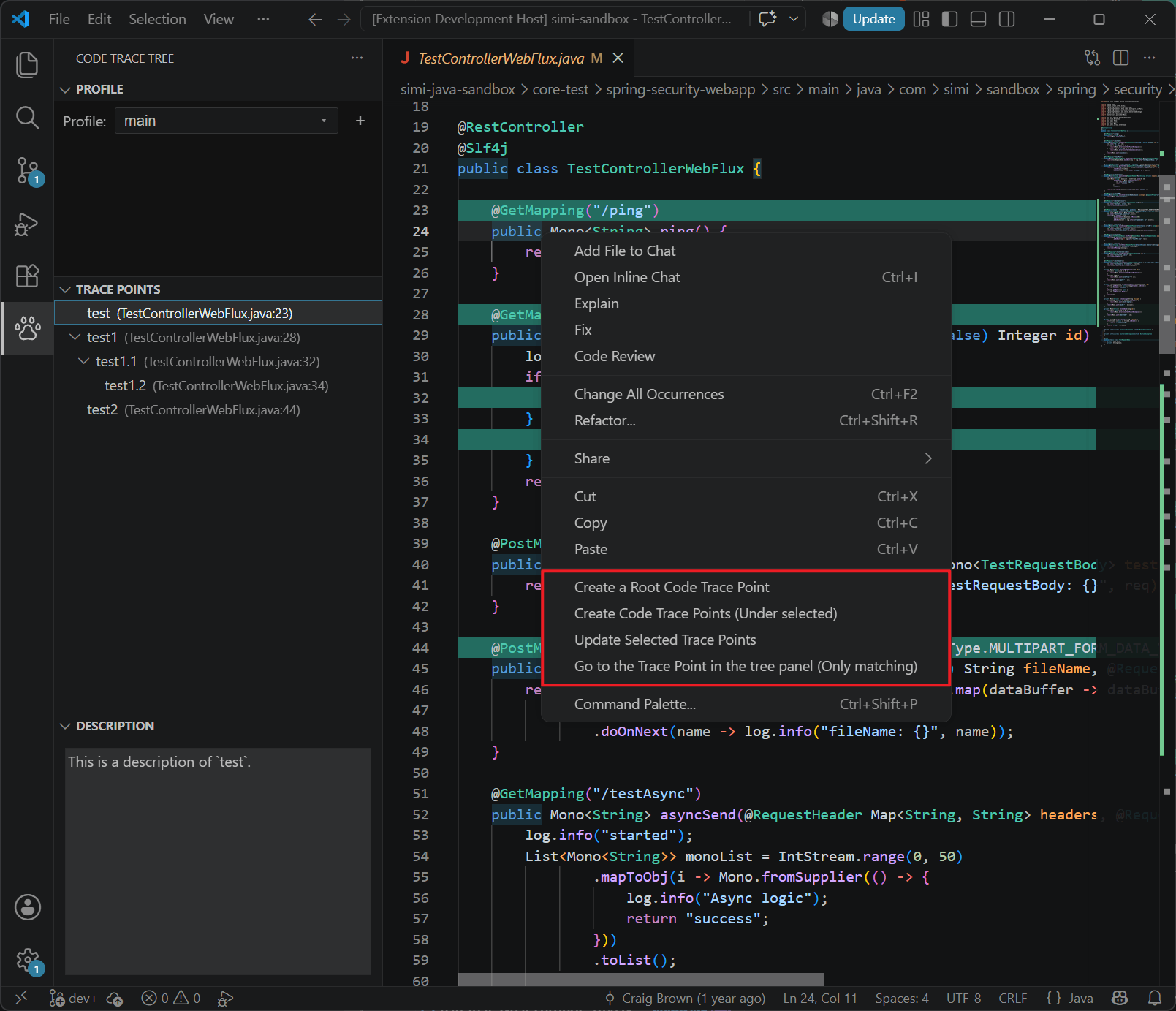Open the Search view in activity bar
Viewport: 1176px width, 1011px height.
[27, 118]
